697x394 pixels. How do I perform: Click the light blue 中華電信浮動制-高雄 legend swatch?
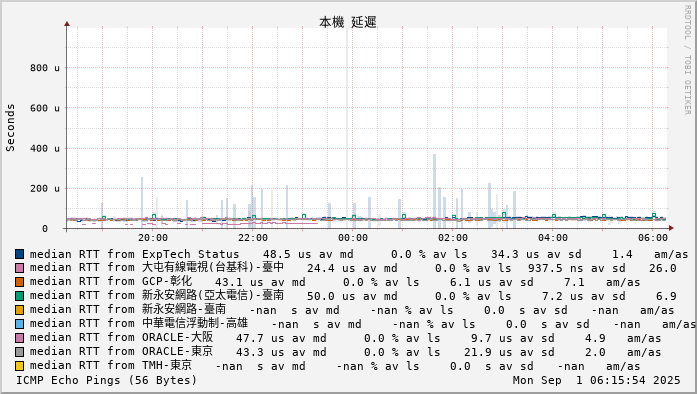(19, 324)
